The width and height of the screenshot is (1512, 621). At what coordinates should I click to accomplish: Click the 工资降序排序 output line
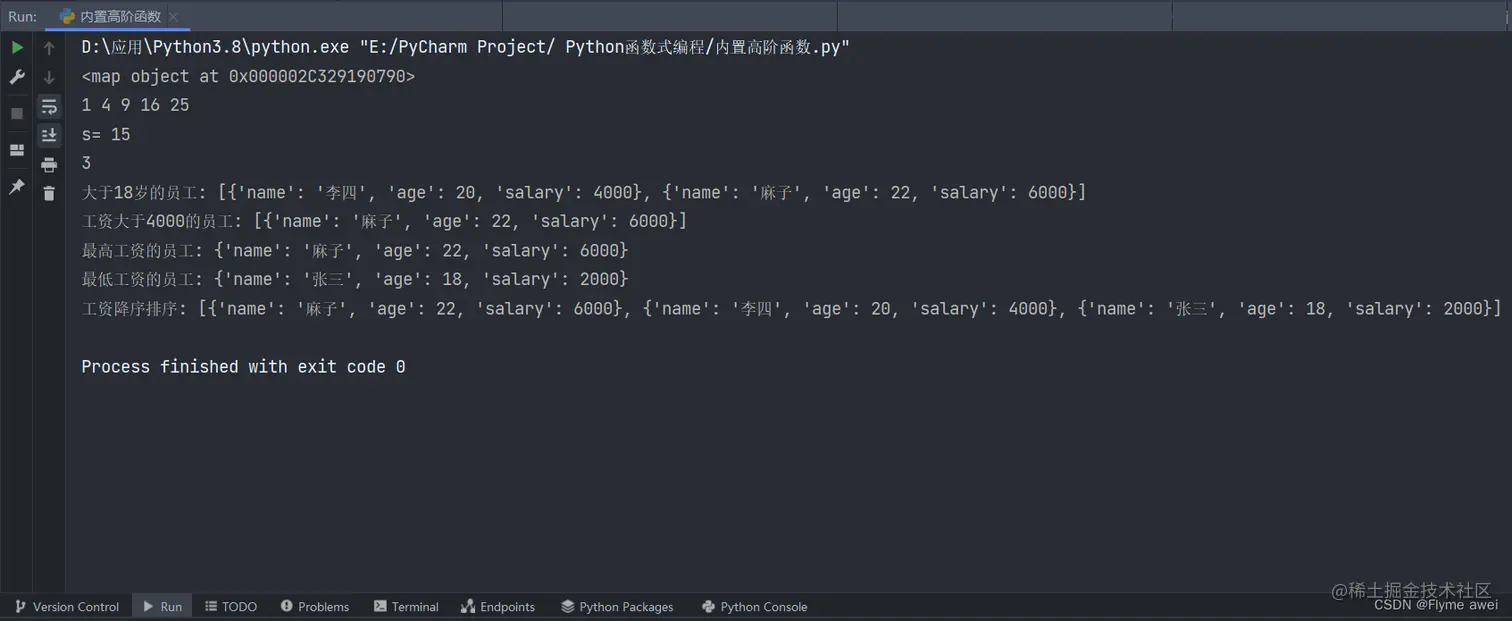tap(792, 308)
